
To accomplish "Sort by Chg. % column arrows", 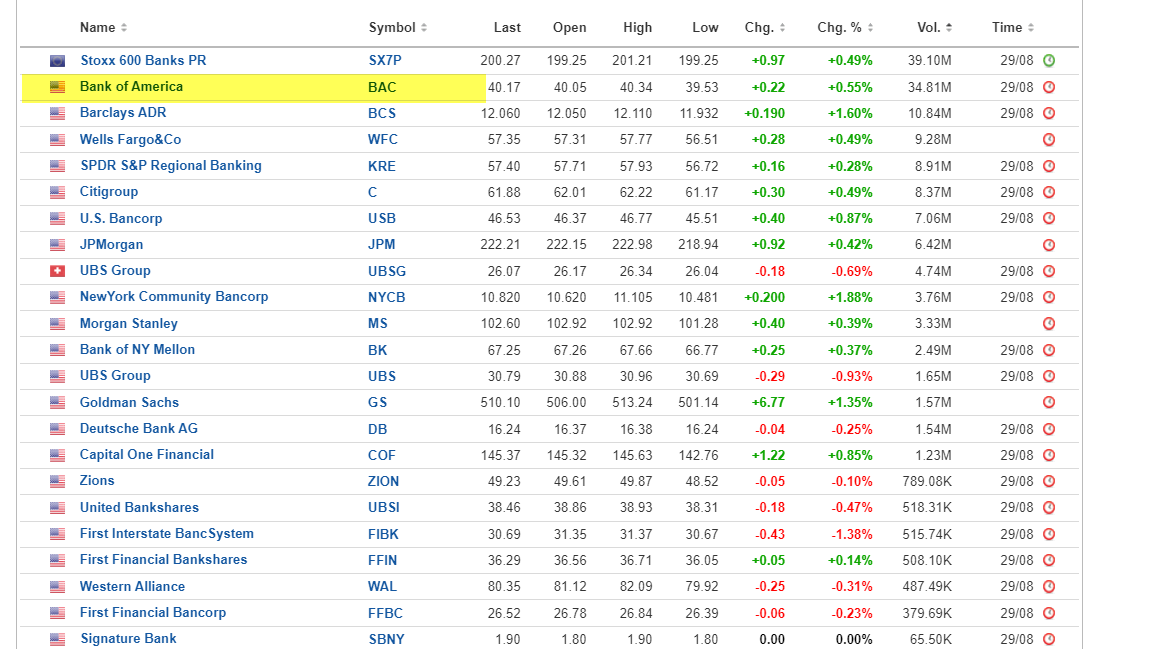I will click(x=870, y=28).
